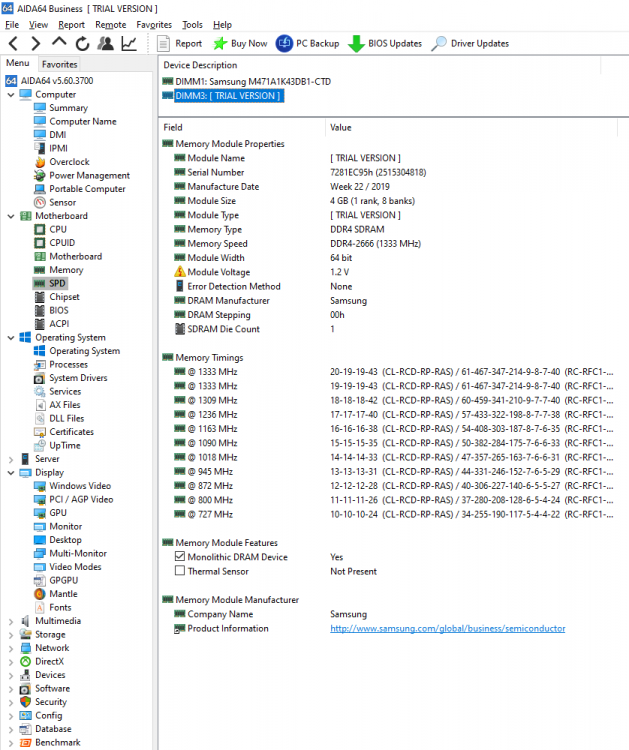Click BIOS Updates green arrow button
629x750 pixels.
pyautogui.click(x=385, y=44)
